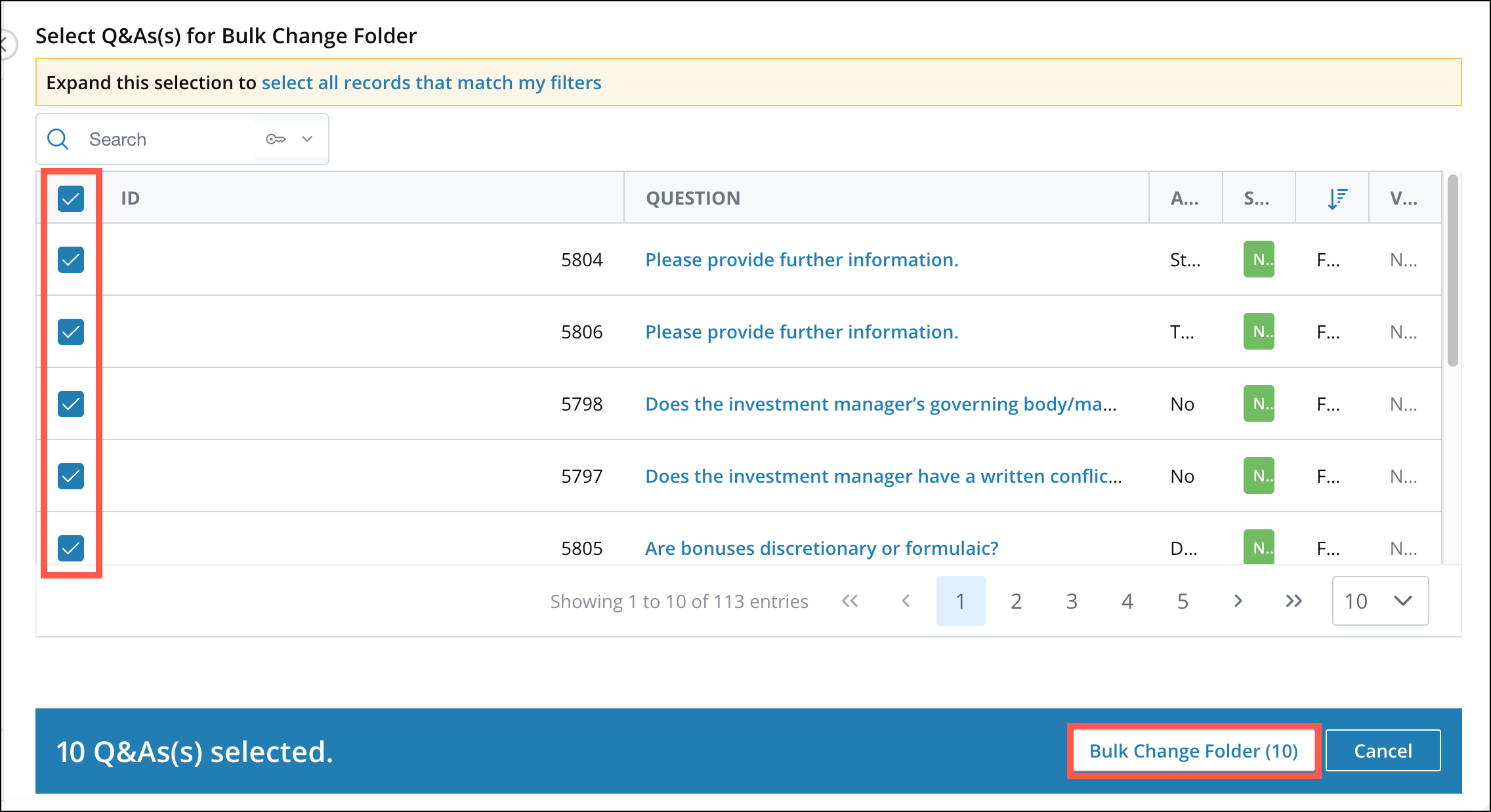Open question about written conflict policy
This screenshot has height=812, width=1491.
pos(883,476)
